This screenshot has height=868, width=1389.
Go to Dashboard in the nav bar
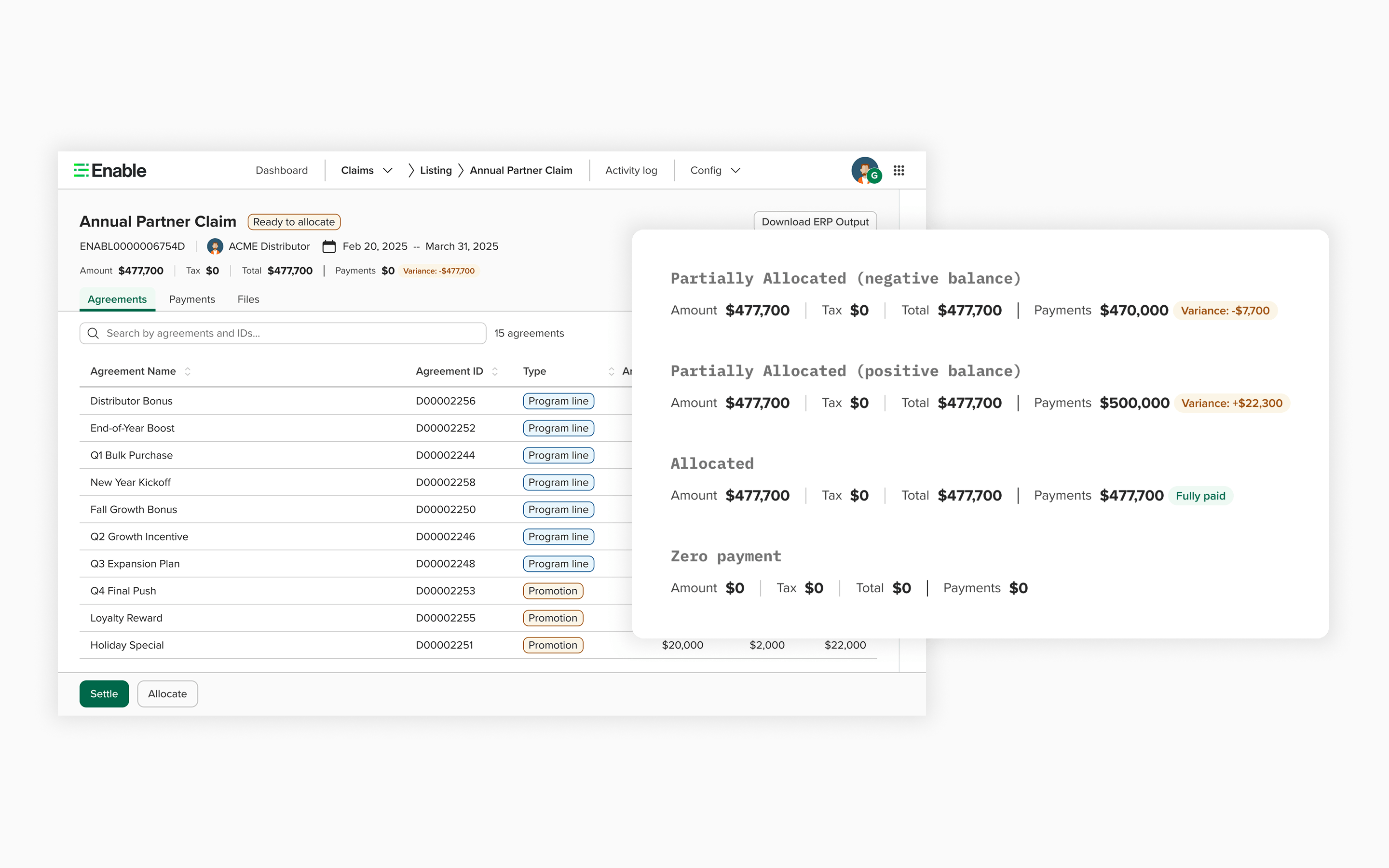[x=282, y=171]
